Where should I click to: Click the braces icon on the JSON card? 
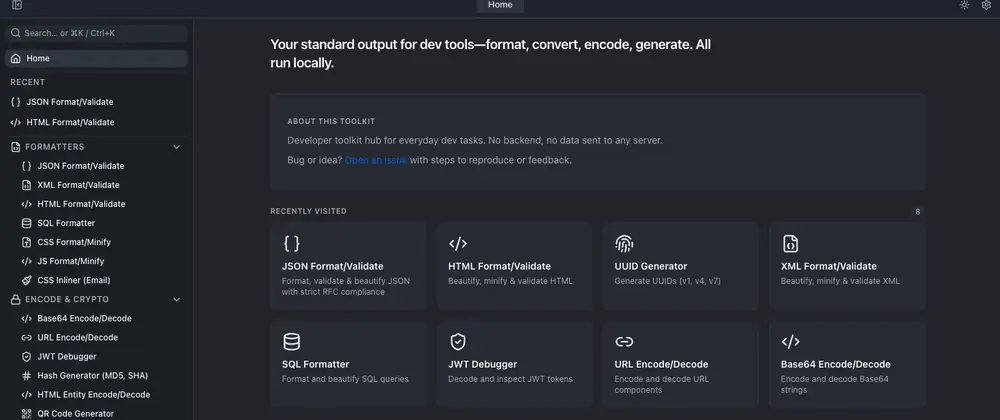(x=291, y=243)
